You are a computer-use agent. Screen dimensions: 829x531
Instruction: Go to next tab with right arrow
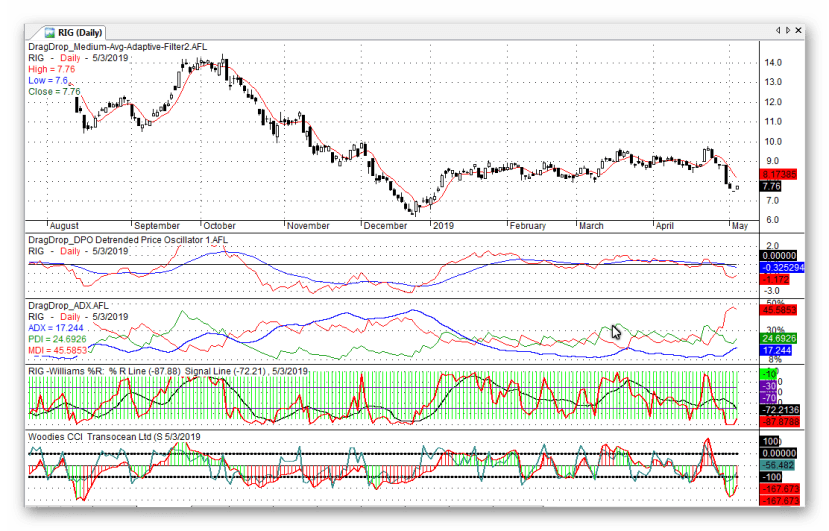coord(788,30)
